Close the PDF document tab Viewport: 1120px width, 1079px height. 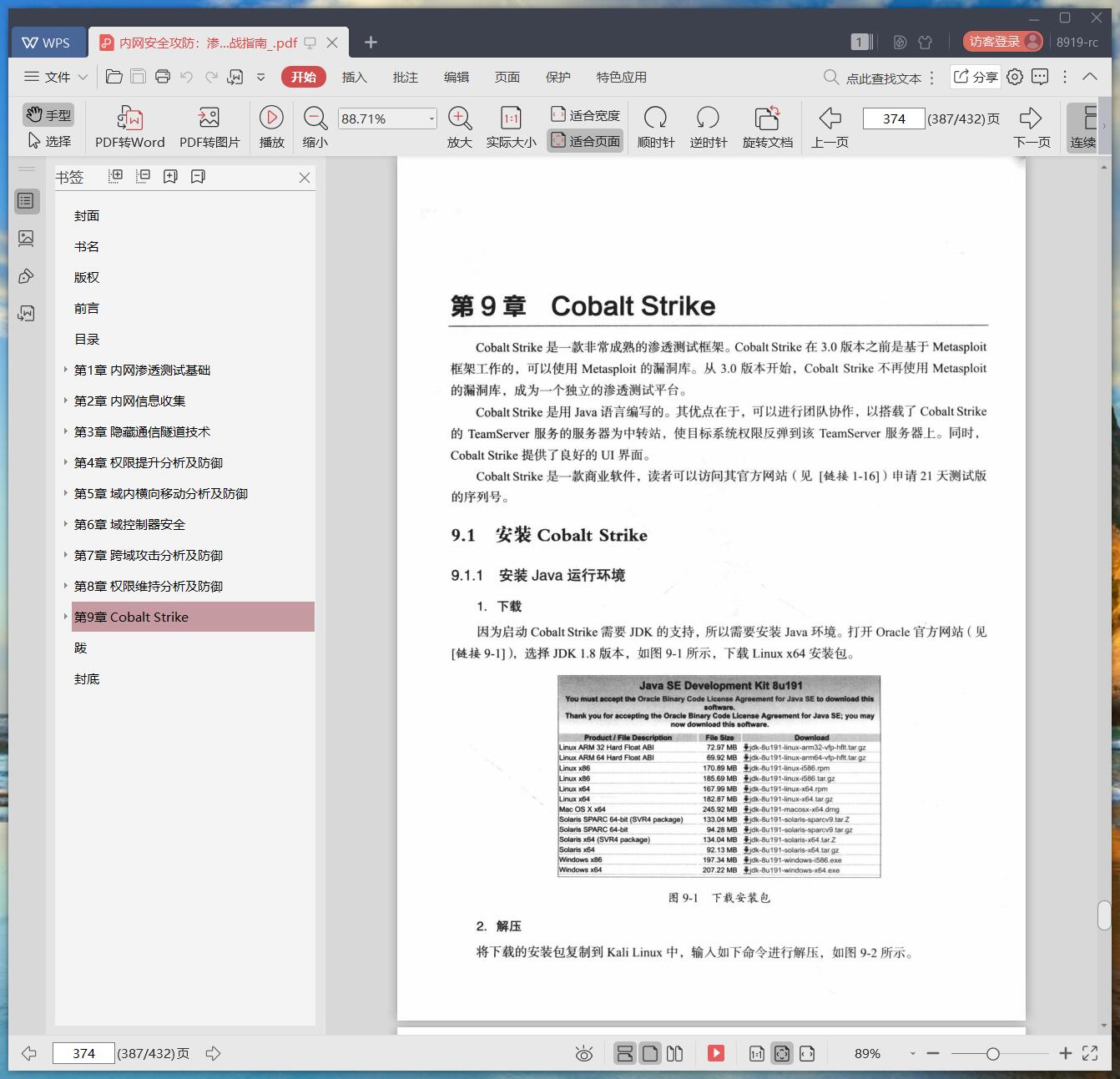click(x=332, y=42)
